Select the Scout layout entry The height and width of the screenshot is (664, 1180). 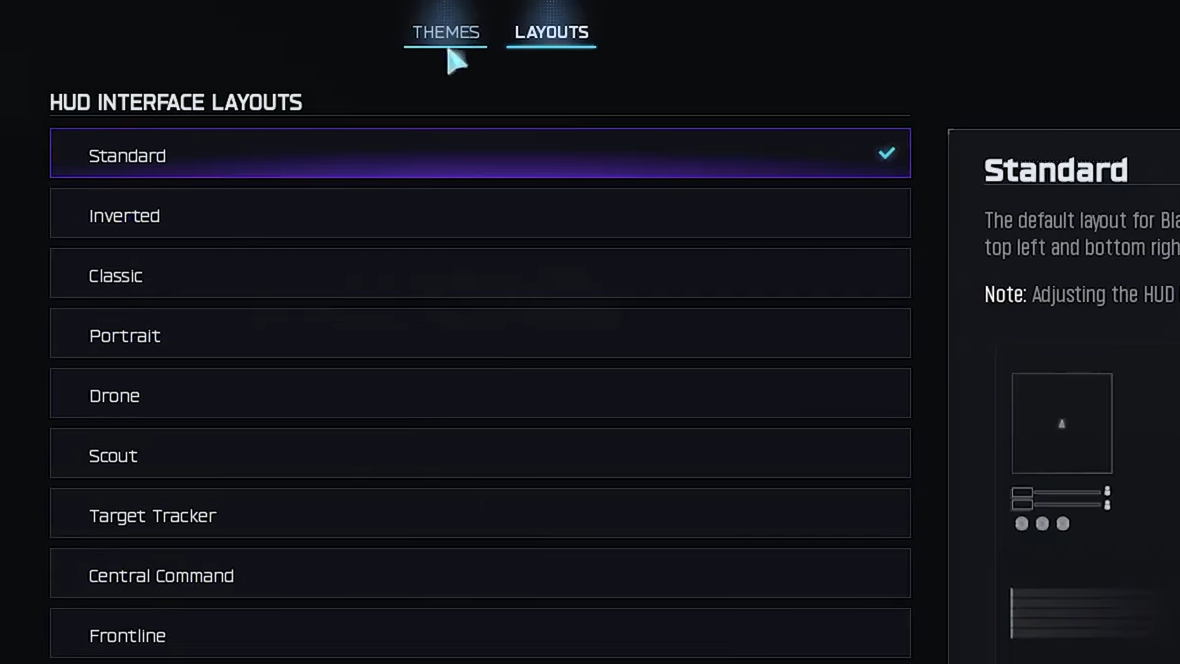[x=480, y=454]
